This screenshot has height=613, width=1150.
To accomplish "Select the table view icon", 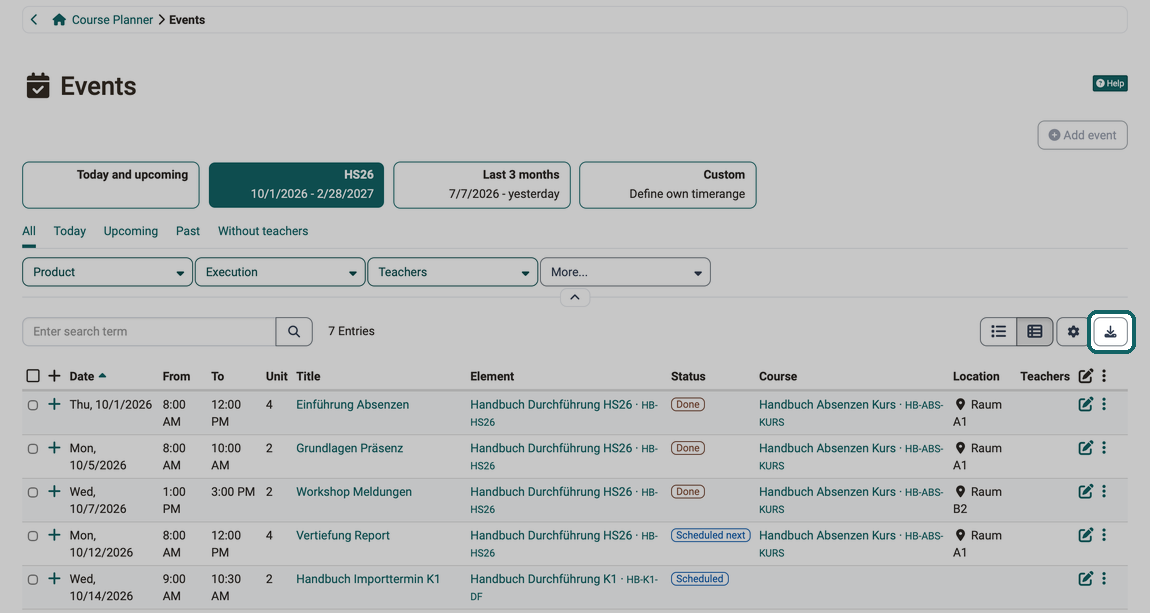I will (1035, 331).
